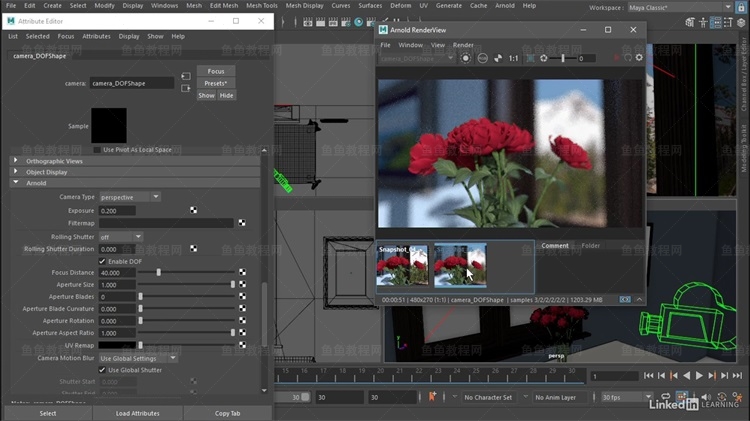Open the Attributes menu in Attribute Editor
750x421 pixels.
tap(96, 36)
